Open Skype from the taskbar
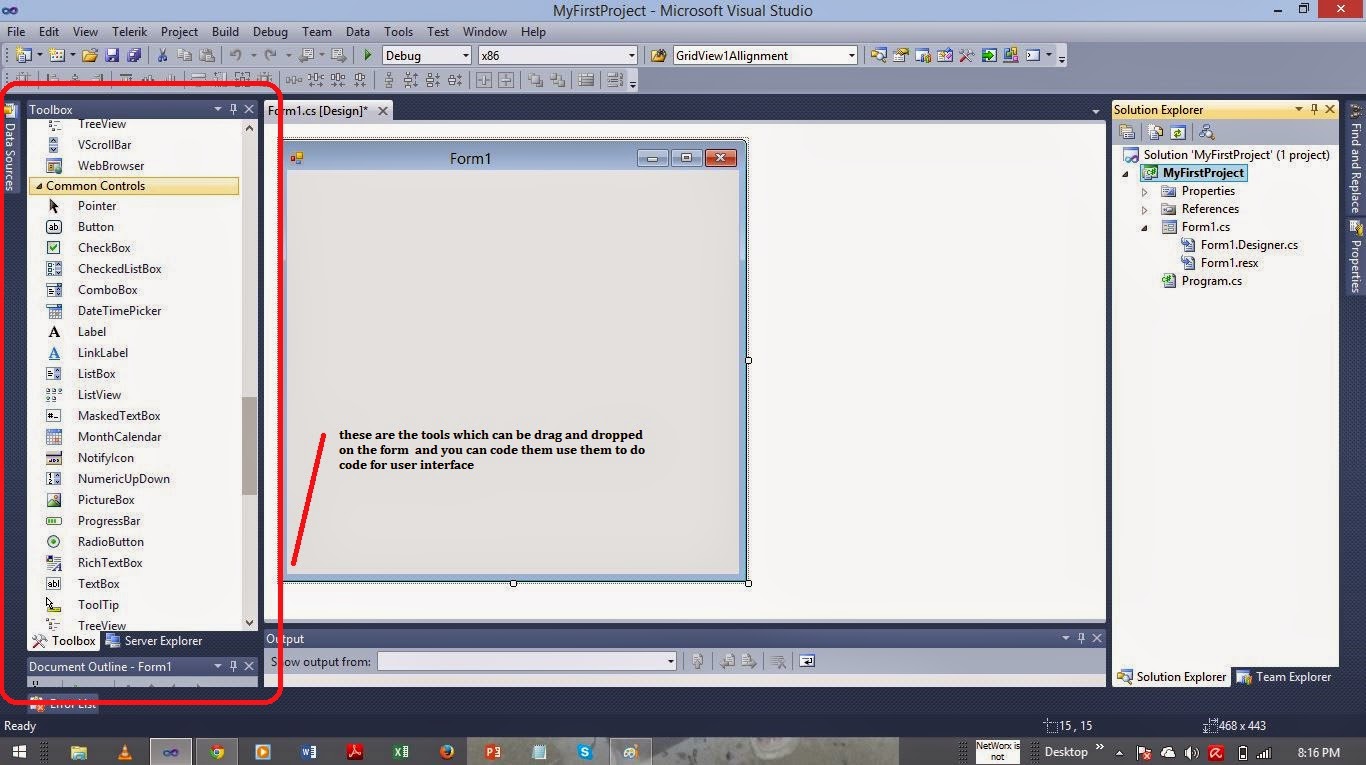The image size is (1366, 765). (585, 752)
